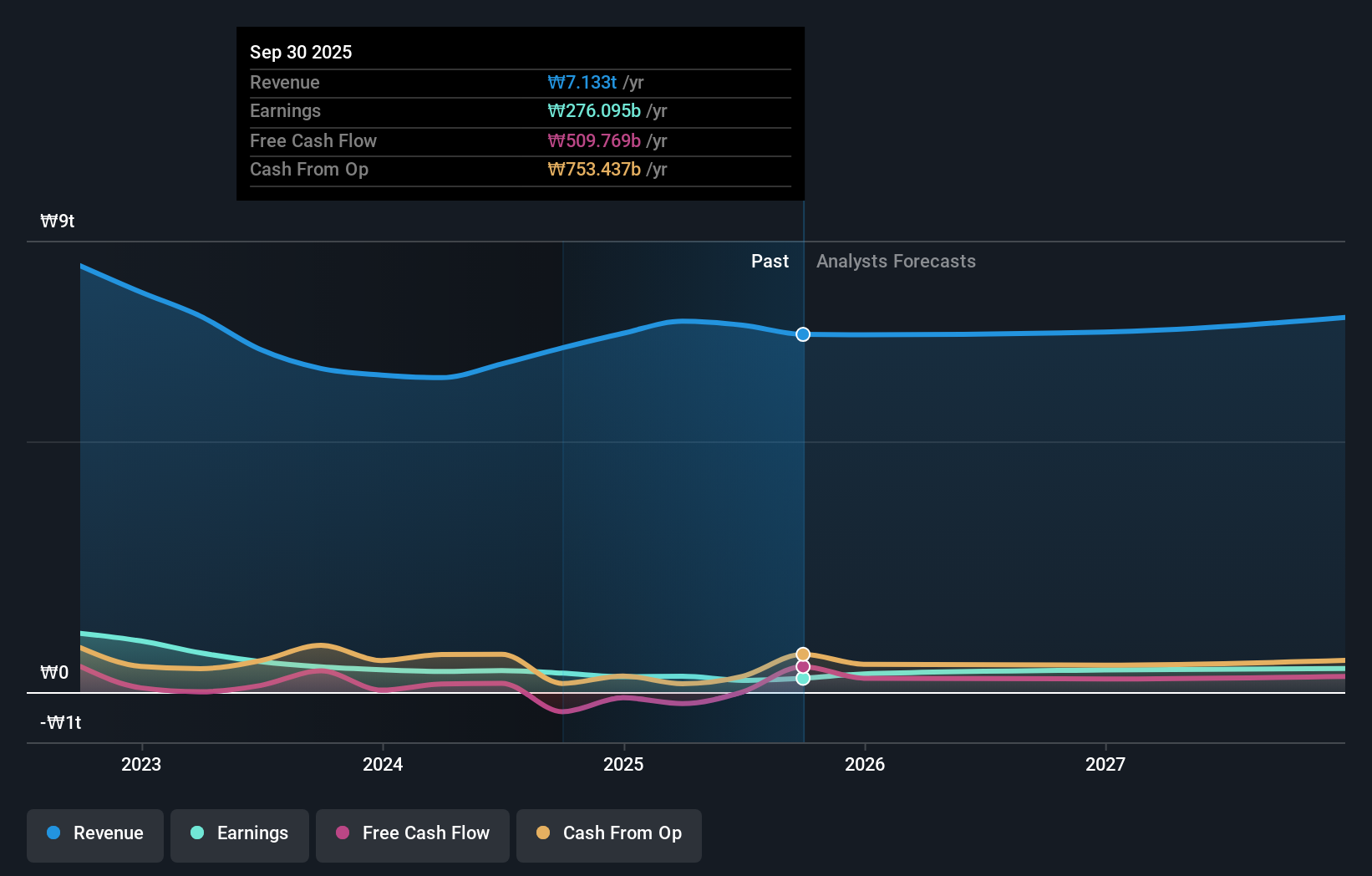Open the Analysts Forecasts section
The image size is (1372, 876).
895,261
